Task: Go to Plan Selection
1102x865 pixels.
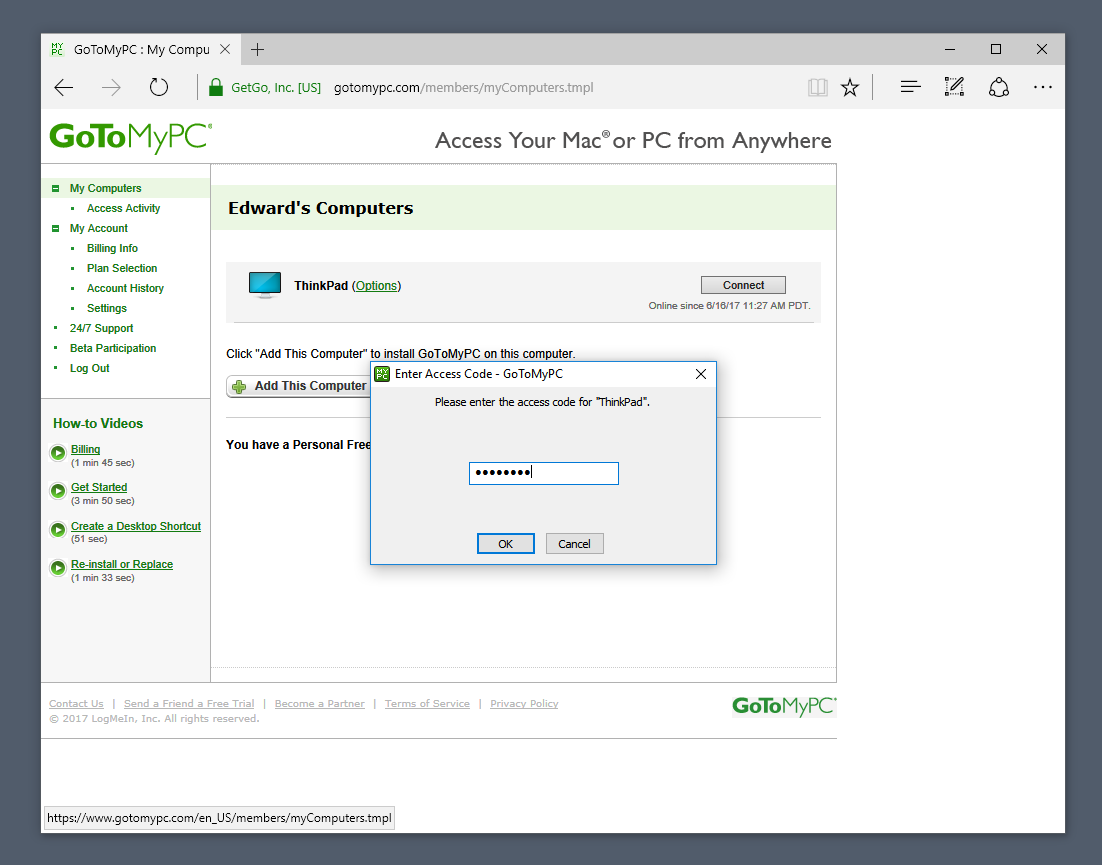Action: pos(122,268)
